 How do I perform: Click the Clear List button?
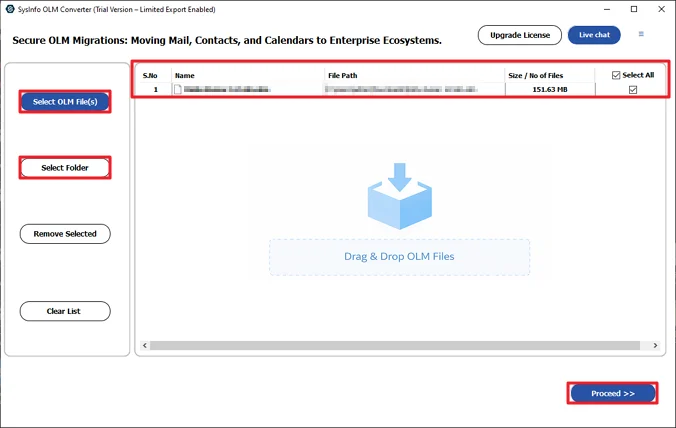[x=65, y=311]
